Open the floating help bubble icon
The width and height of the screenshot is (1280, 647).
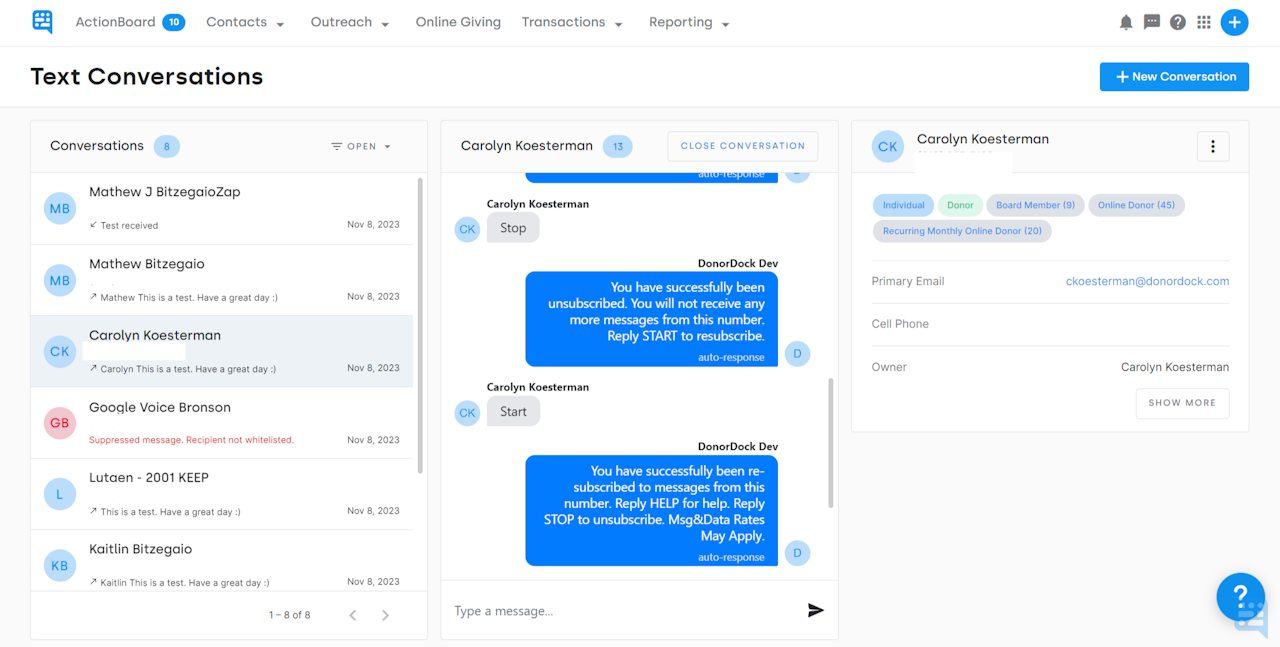coord(1240,597)
